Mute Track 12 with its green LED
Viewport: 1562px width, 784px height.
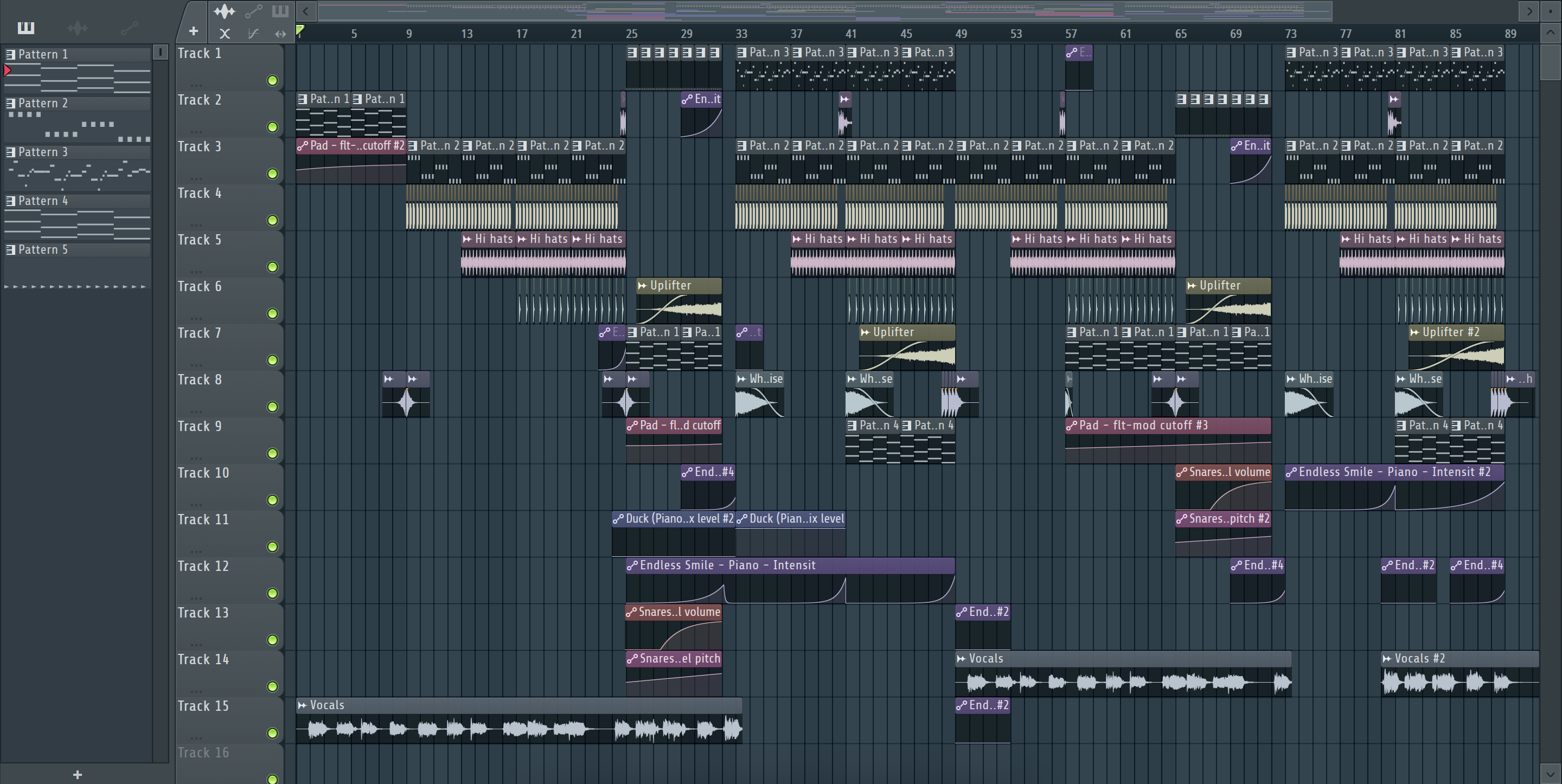tap(272, 593)
